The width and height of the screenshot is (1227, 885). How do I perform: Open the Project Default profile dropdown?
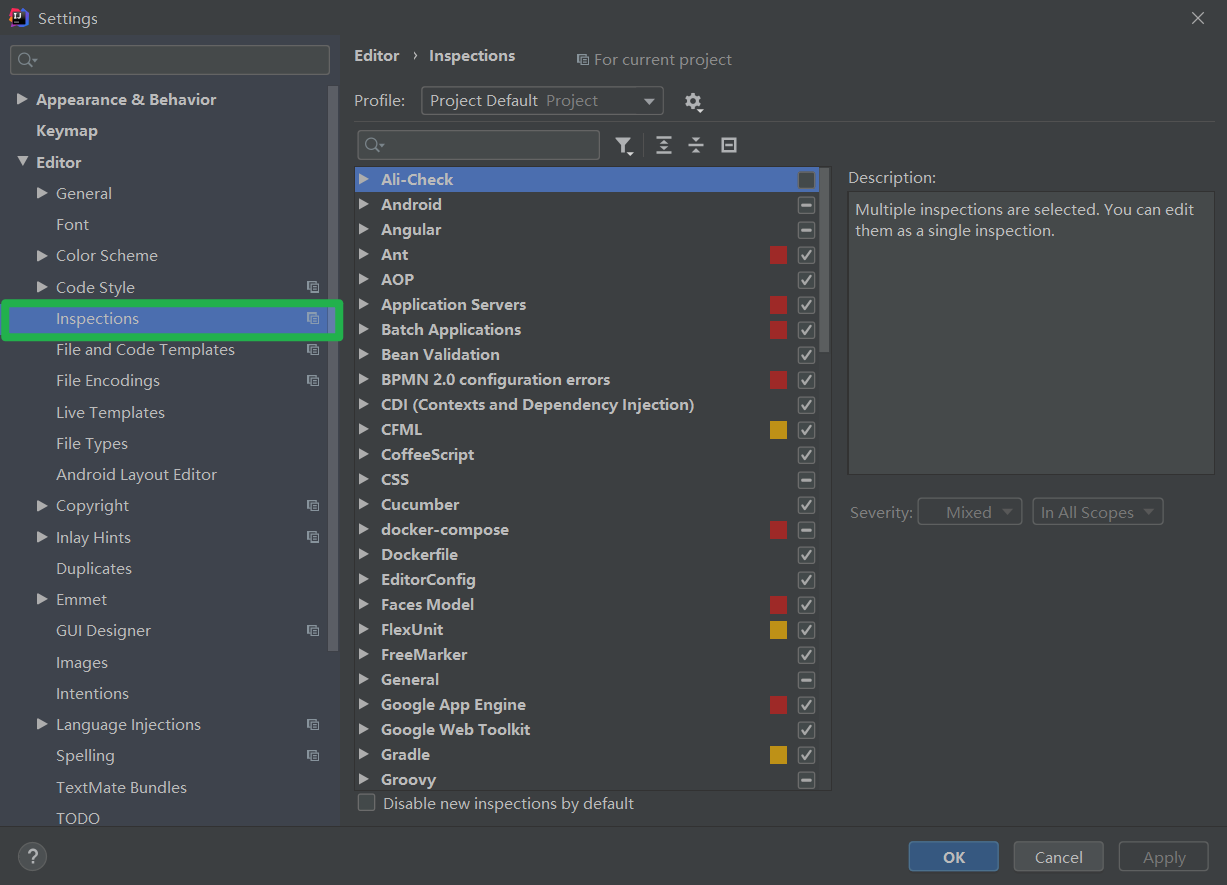tap(542, 101)
